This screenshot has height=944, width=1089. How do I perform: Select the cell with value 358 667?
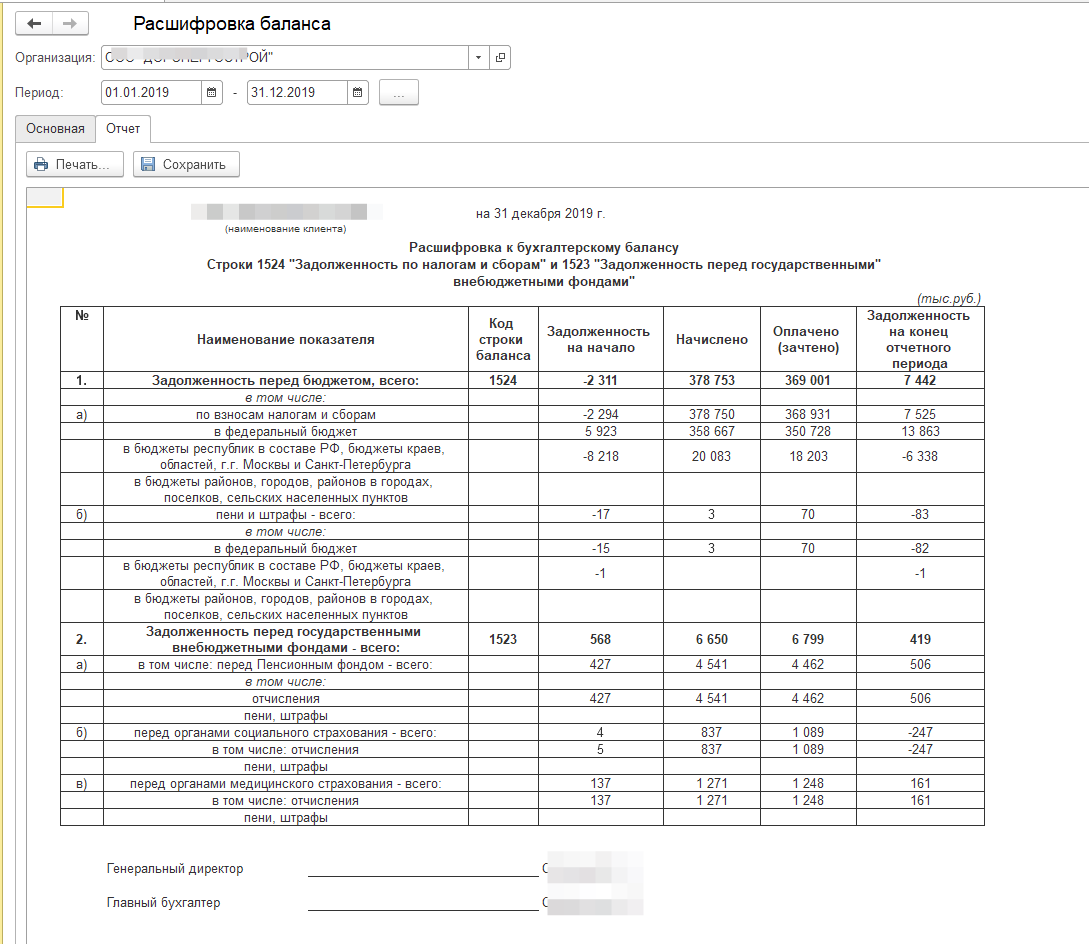pyautogui.click(x=712, y=431)
